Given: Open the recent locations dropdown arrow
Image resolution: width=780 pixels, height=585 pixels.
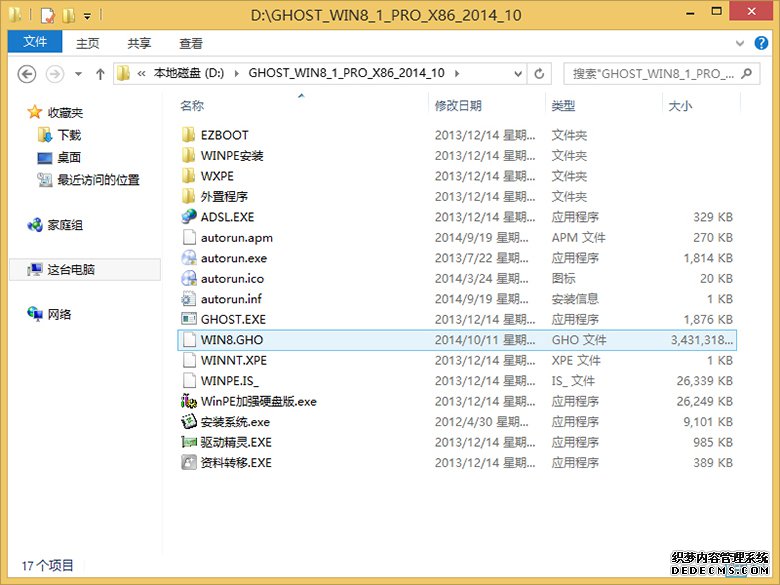Looking at the screenshot, I should [78, 74].
